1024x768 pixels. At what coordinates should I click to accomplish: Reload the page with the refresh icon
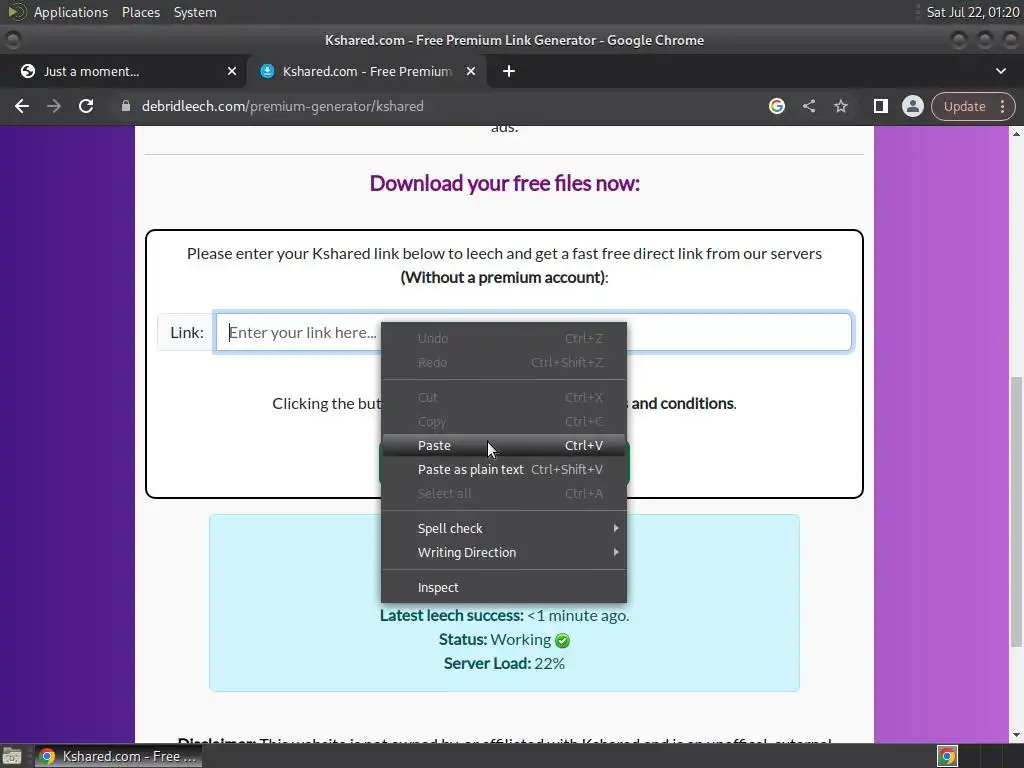[86, 106]
